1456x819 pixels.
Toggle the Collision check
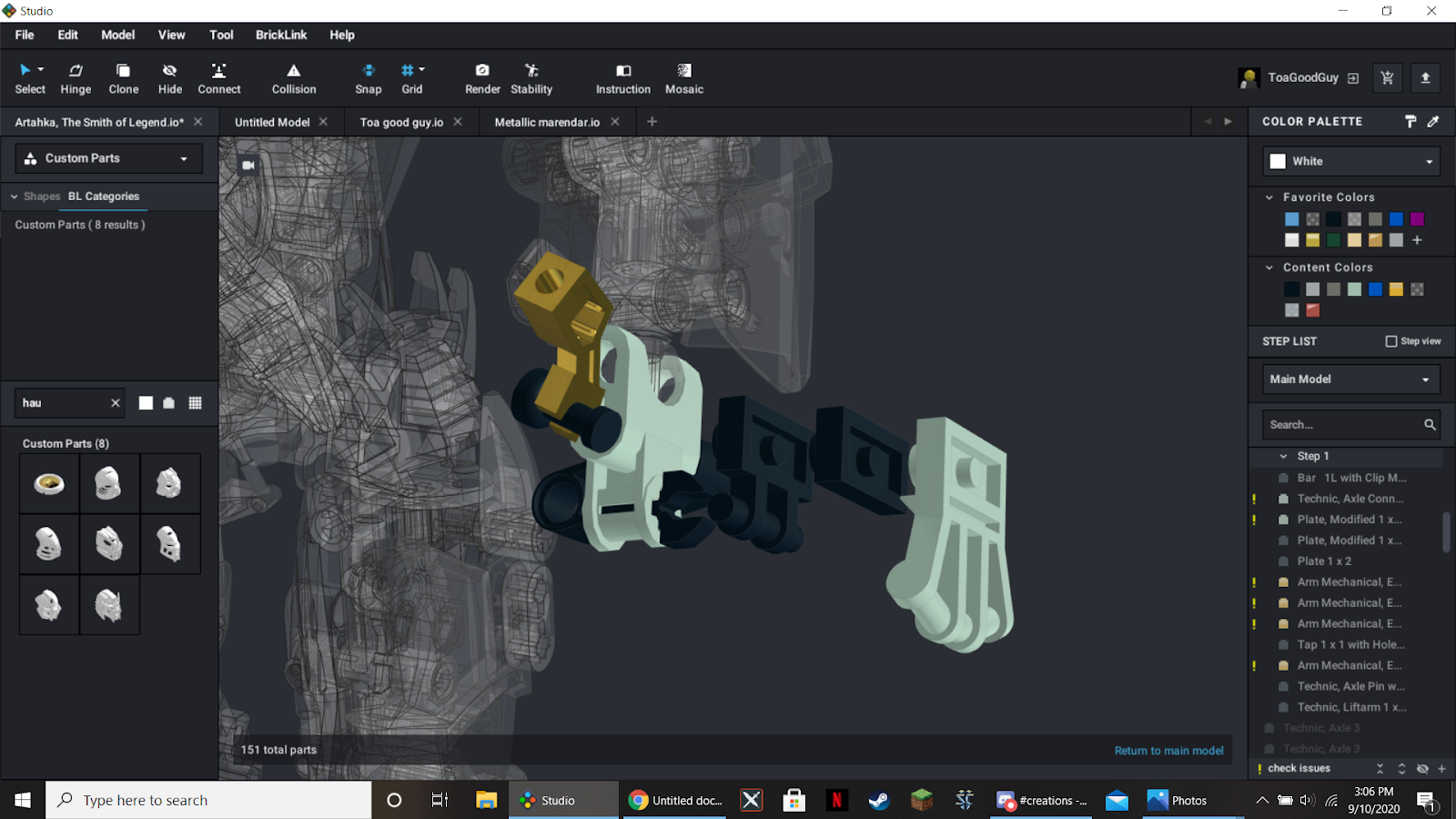coord(294,78)
